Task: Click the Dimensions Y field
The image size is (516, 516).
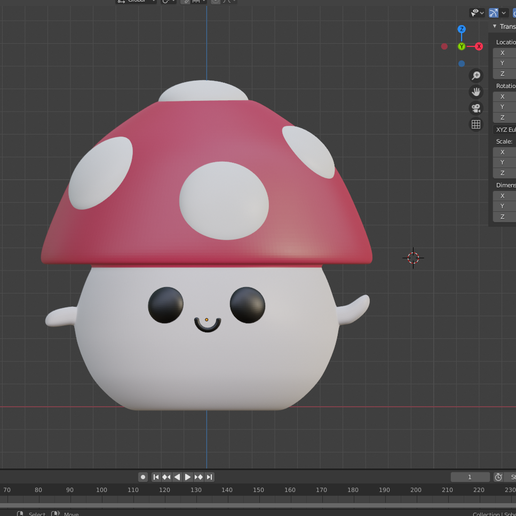Action: point(504,206)
